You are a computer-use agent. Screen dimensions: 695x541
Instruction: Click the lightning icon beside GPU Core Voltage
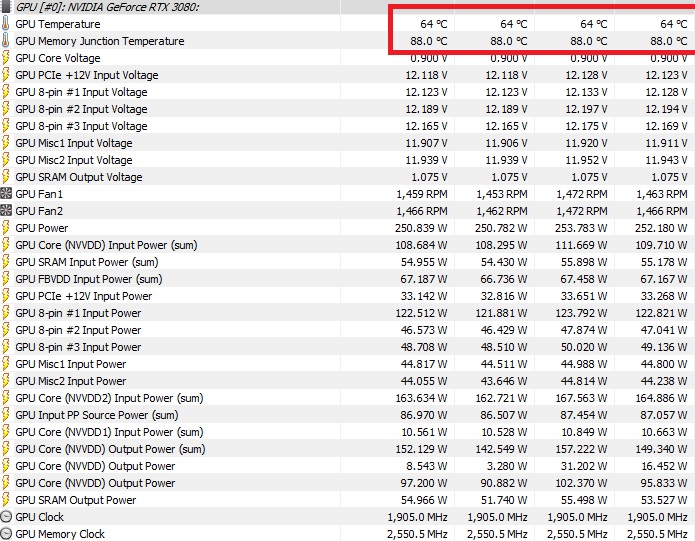pyautogui.click(x=5, y=58)
